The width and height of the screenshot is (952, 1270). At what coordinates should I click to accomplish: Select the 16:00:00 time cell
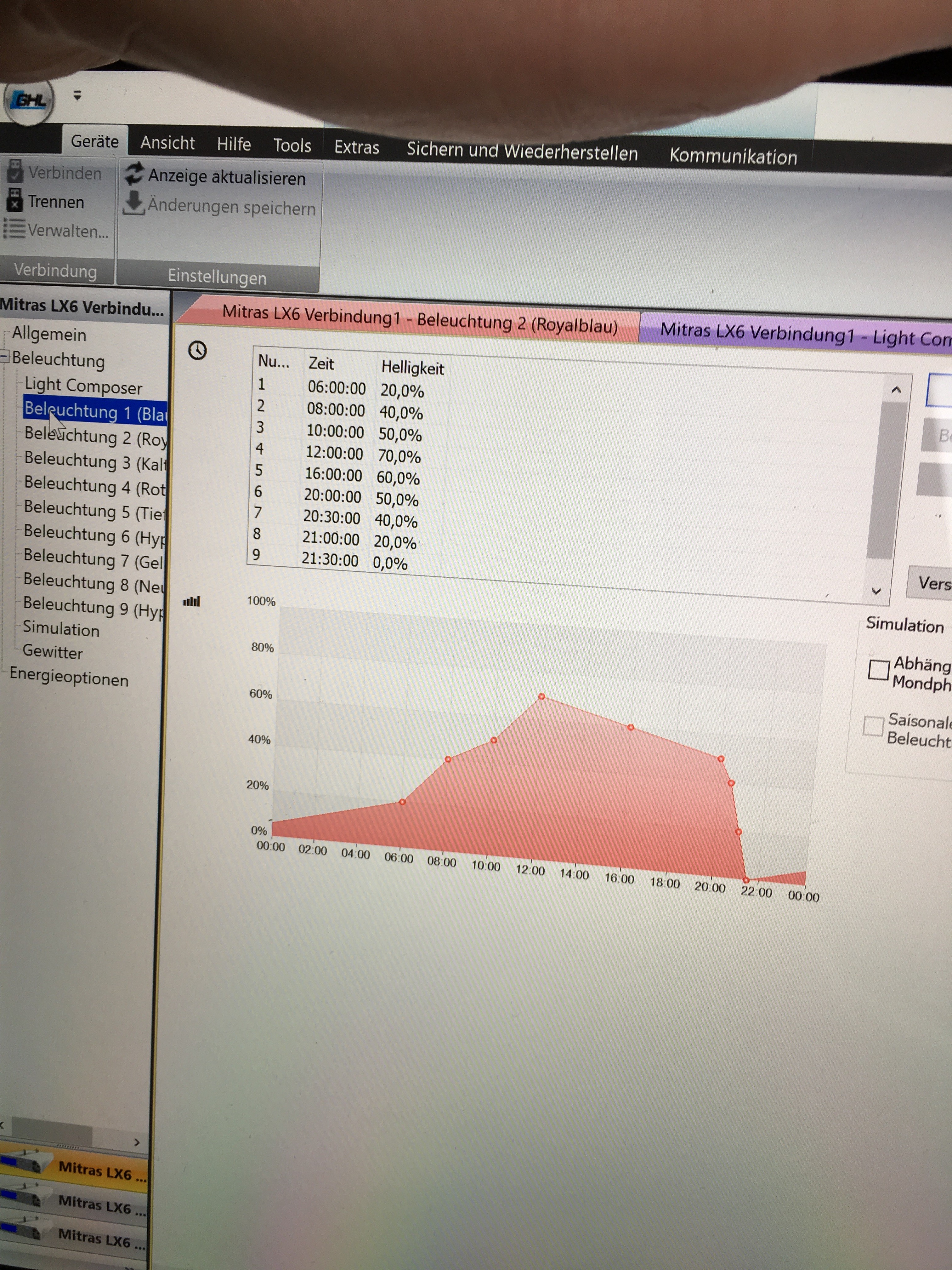(x=333, y=475)
